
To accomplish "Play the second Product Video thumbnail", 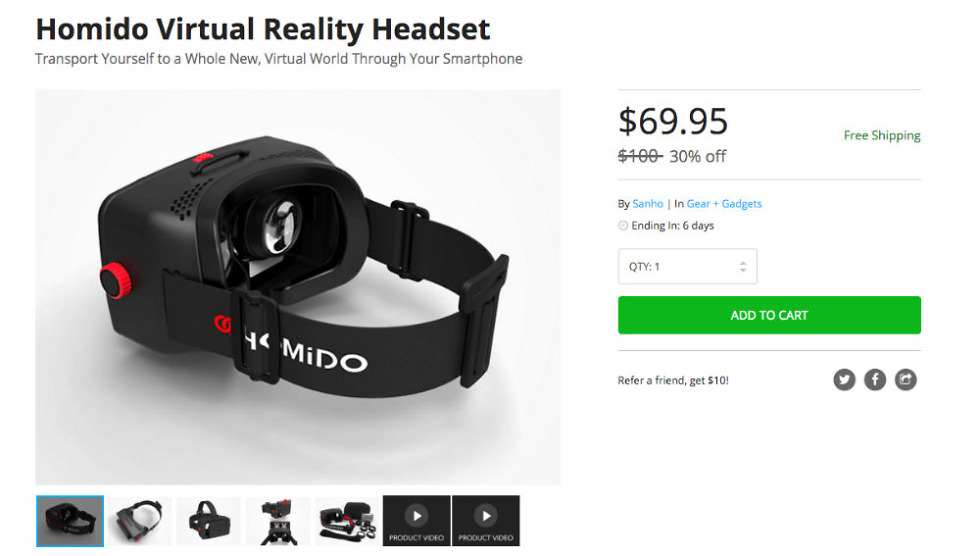I will 486,520.
